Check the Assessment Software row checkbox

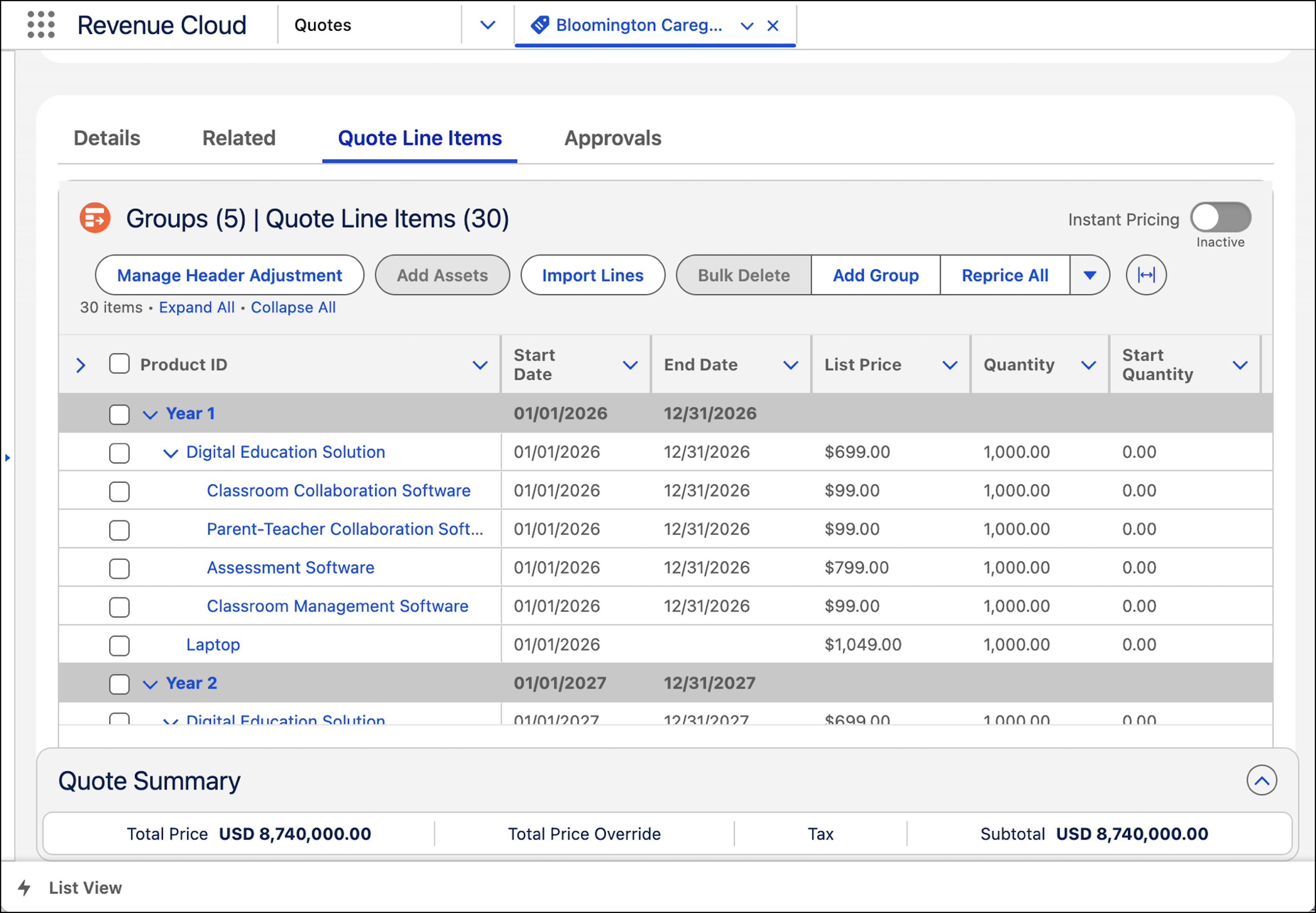pyautogui.click(x=119, y=569)
